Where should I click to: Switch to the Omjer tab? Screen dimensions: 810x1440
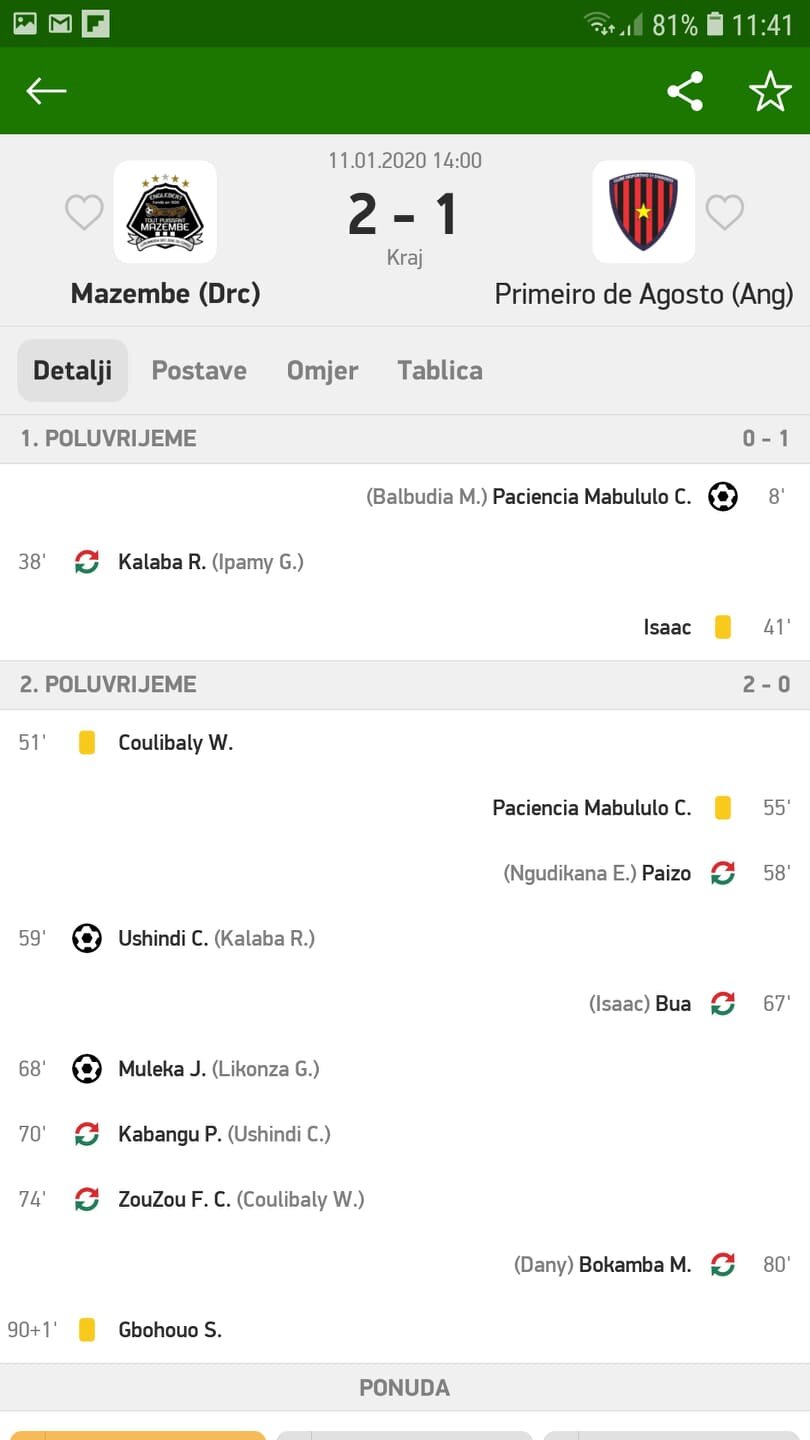[322, 370]
